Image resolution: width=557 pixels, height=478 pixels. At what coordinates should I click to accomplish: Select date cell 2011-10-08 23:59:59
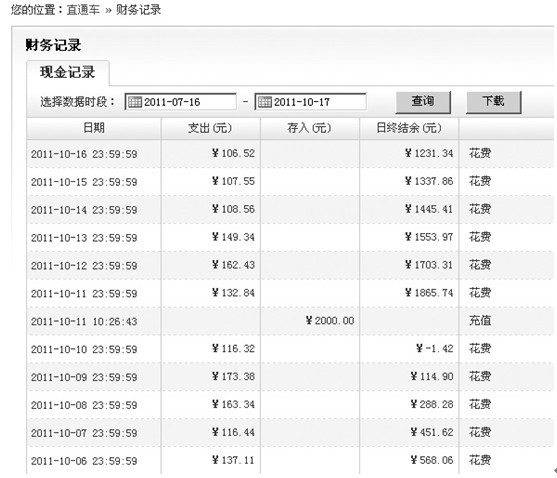click(x=84, y=405)
